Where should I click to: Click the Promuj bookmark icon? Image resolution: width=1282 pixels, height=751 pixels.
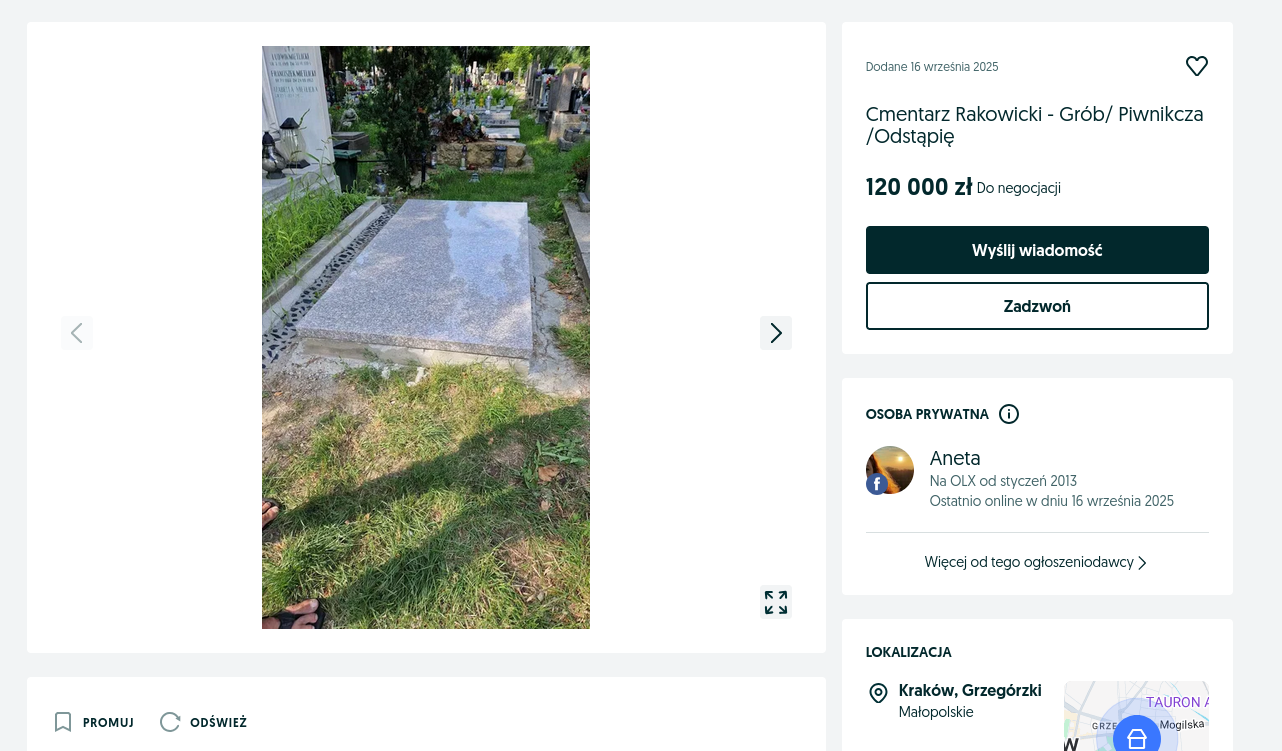(63, 722)
